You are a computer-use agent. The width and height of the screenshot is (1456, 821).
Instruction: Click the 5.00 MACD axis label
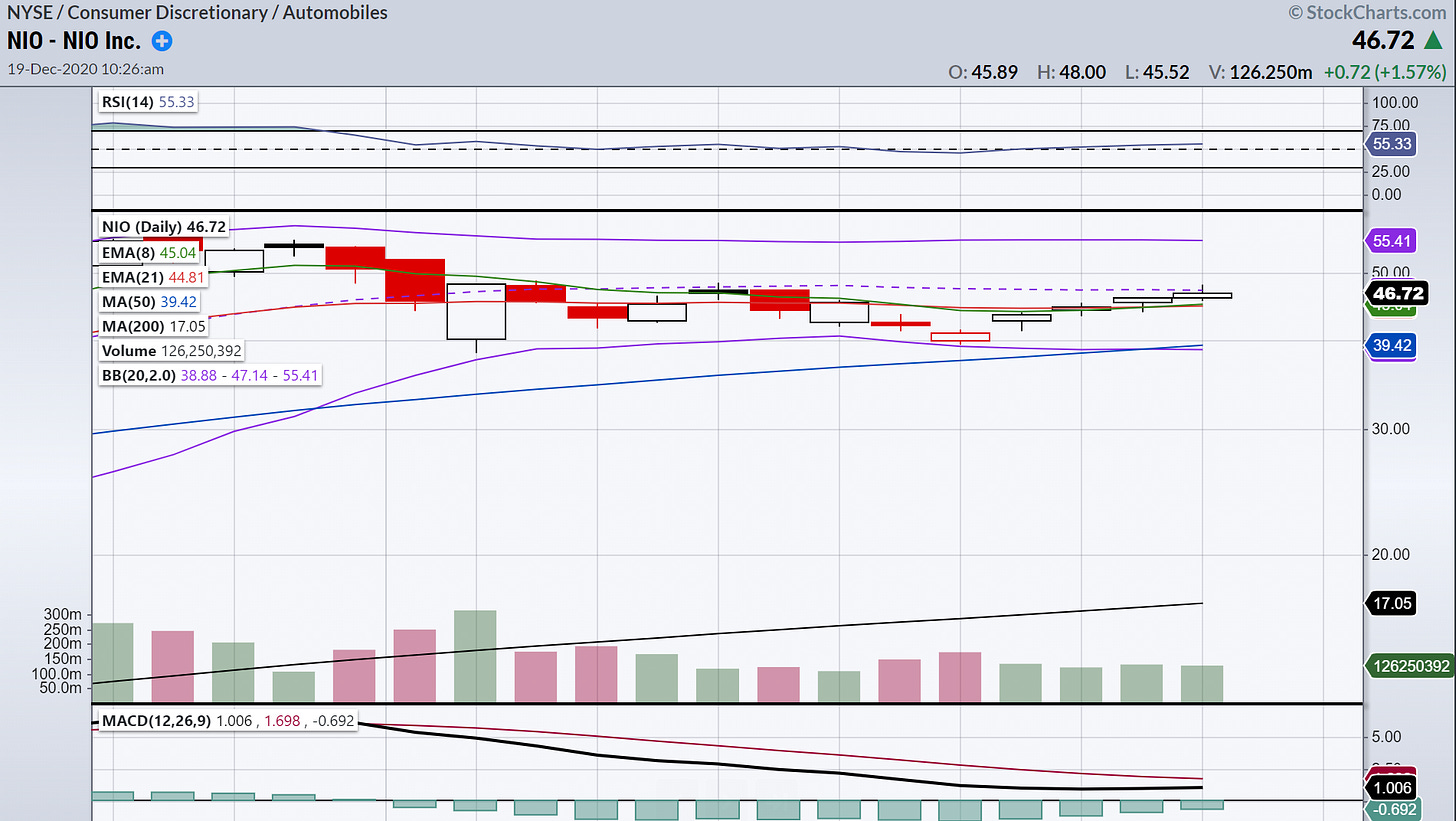(1388, 737)
